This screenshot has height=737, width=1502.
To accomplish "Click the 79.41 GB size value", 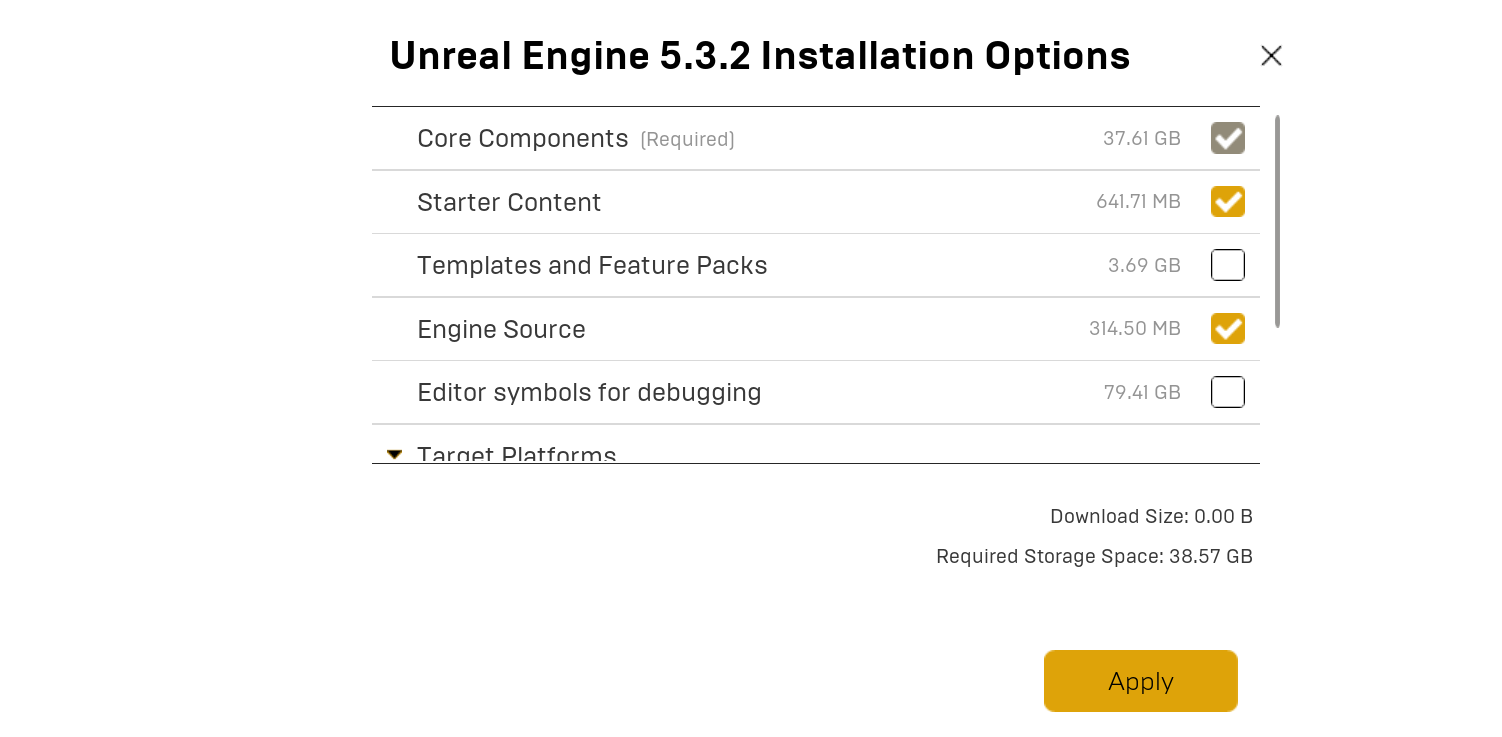I will [1142, 392].
